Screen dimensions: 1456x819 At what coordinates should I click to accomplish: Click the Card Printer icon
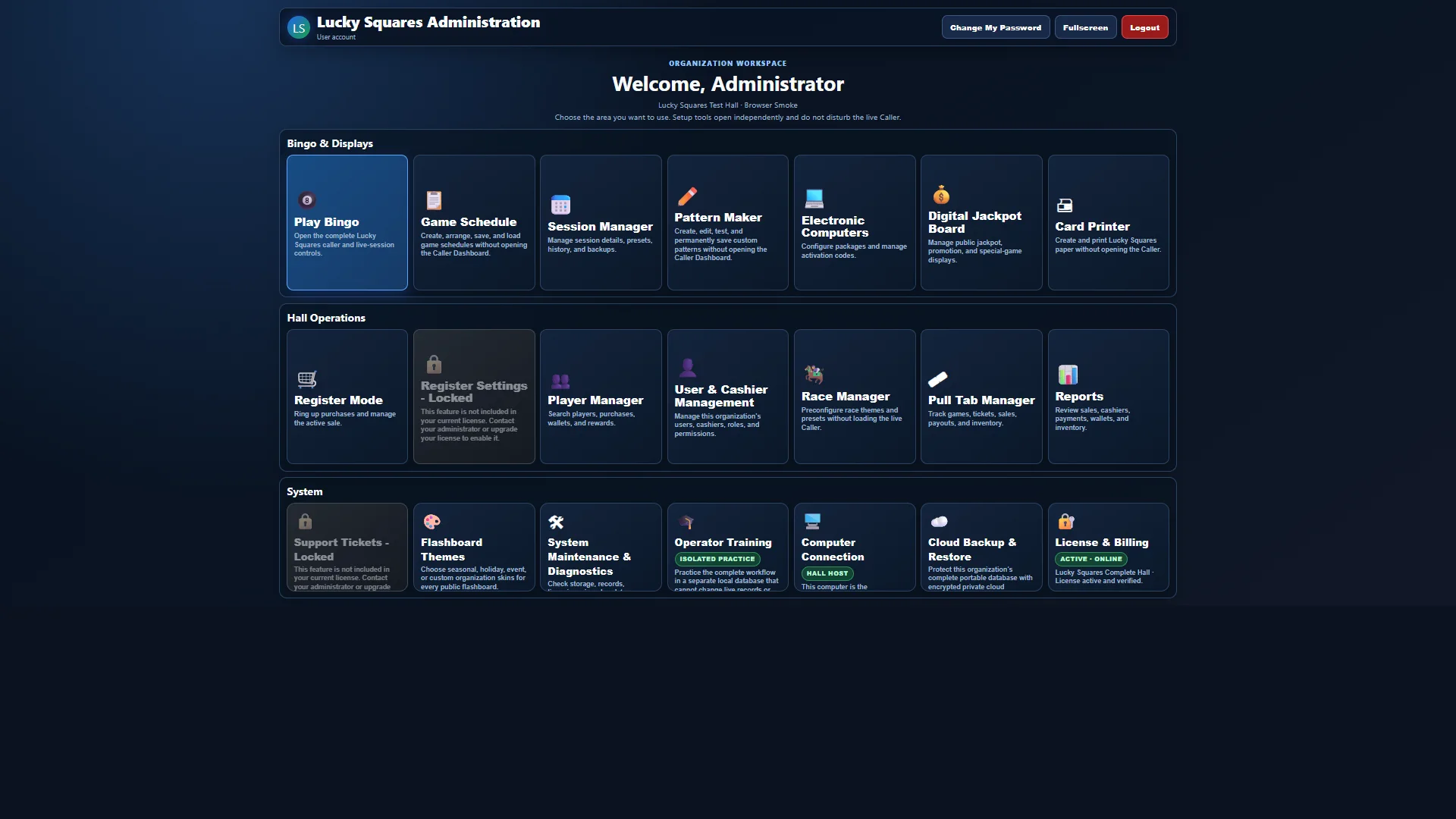tap(1065, 205)
